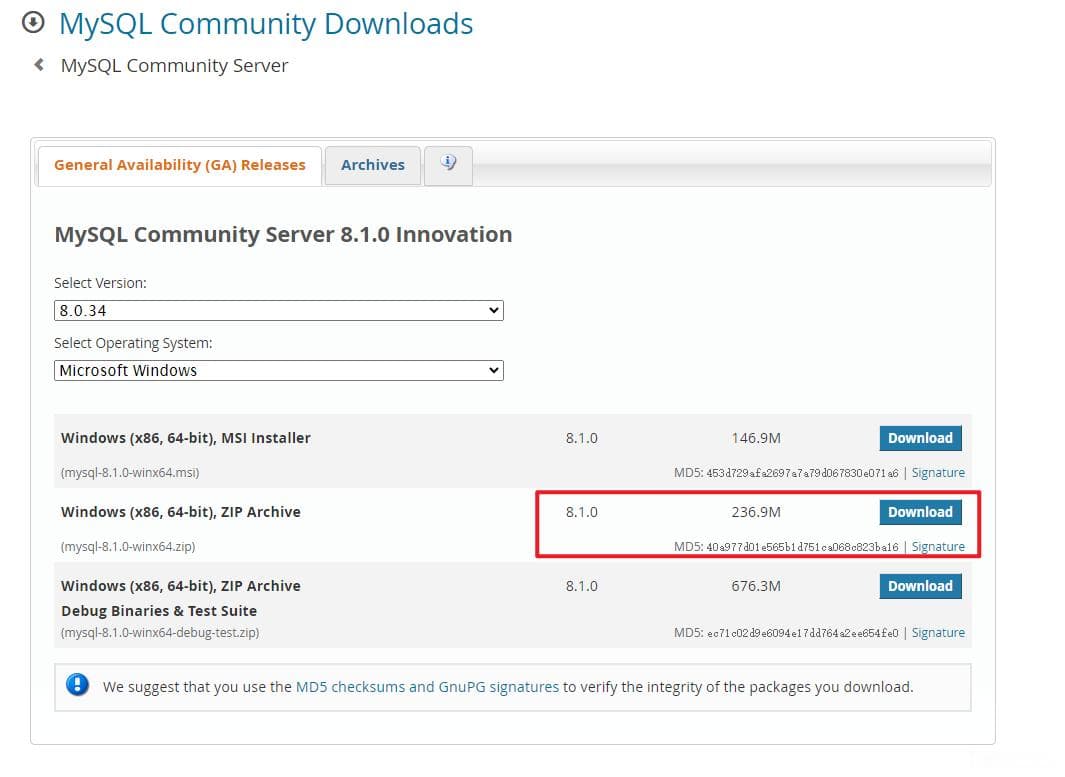The image size is (1065, 777).
Task: Click the download circle icon beside page title
Action: 33,22
